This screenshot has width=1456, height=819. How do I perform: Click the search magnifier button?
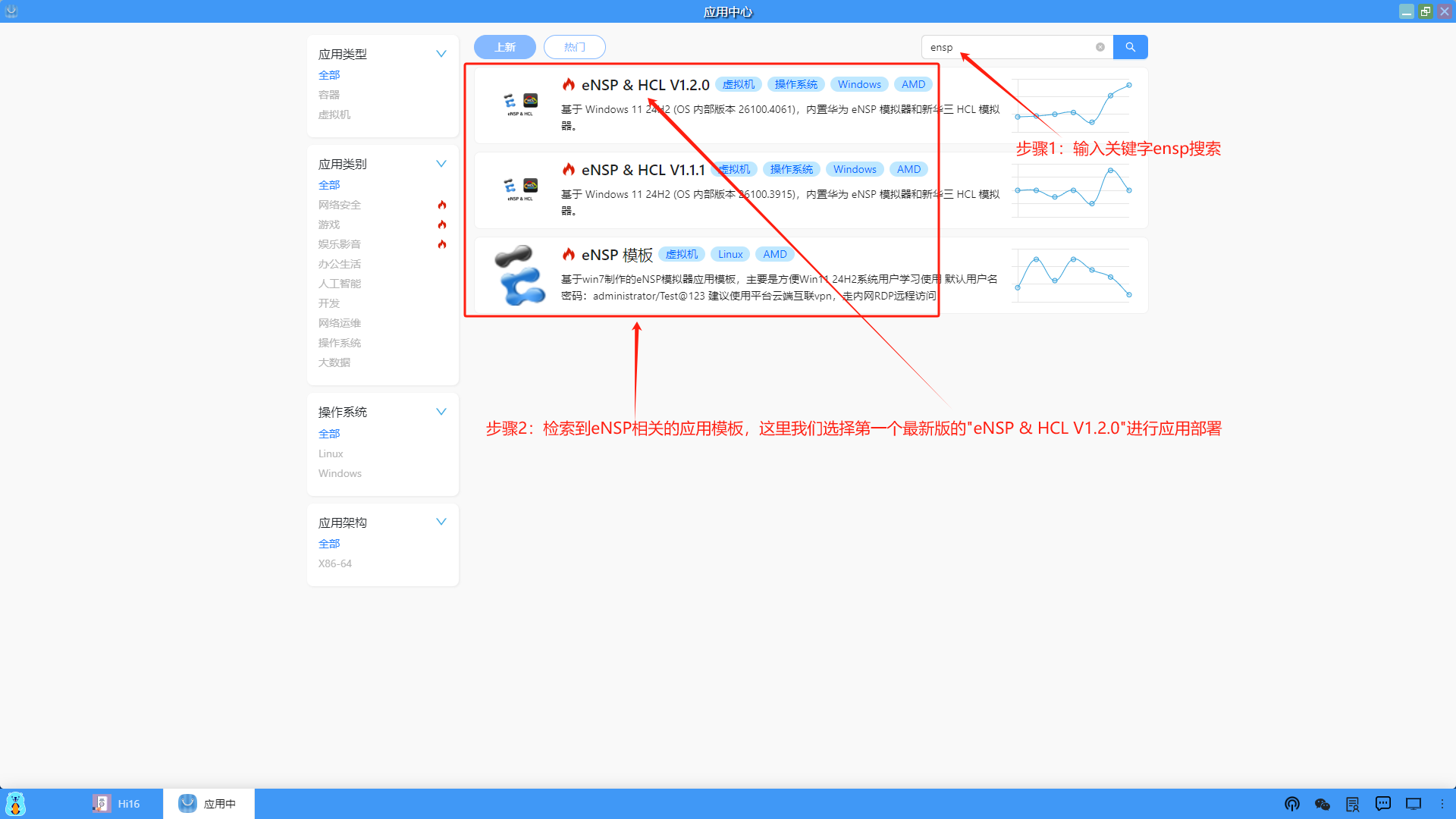pyautogui.click(x=1130, y=47)
